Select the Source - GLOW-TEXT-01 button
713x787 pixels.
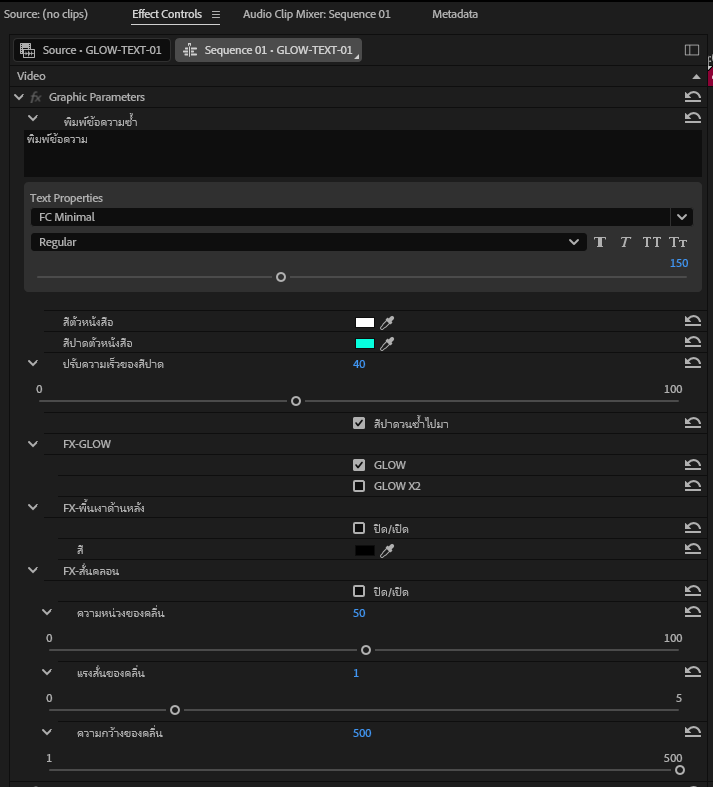click(92, 50)
